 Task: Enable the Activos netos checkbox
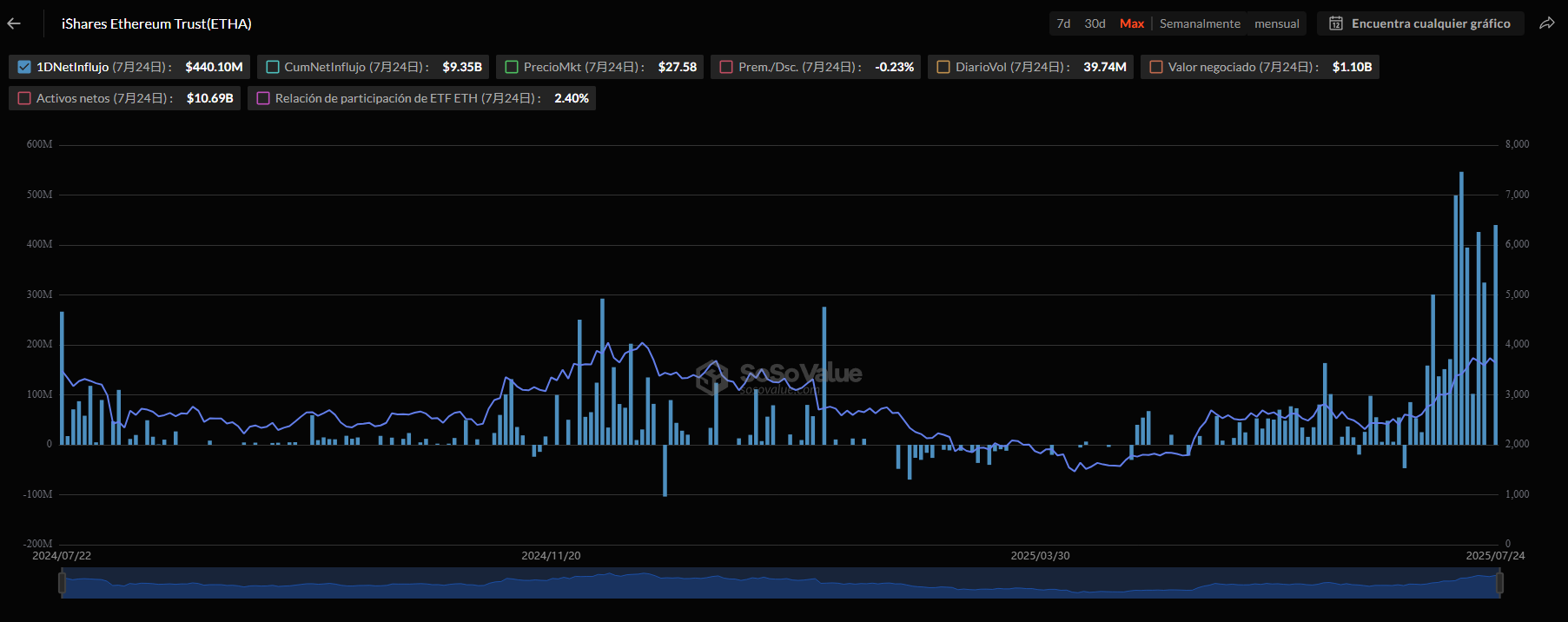tap(24, 98)
